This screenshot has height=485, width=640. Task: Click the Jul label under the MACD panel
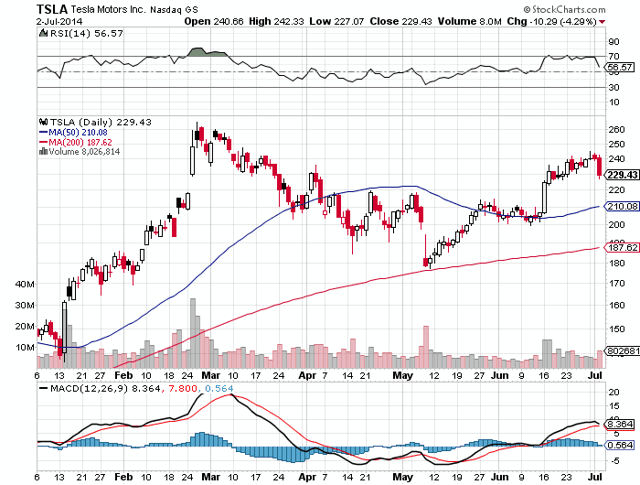pos(596,476)
